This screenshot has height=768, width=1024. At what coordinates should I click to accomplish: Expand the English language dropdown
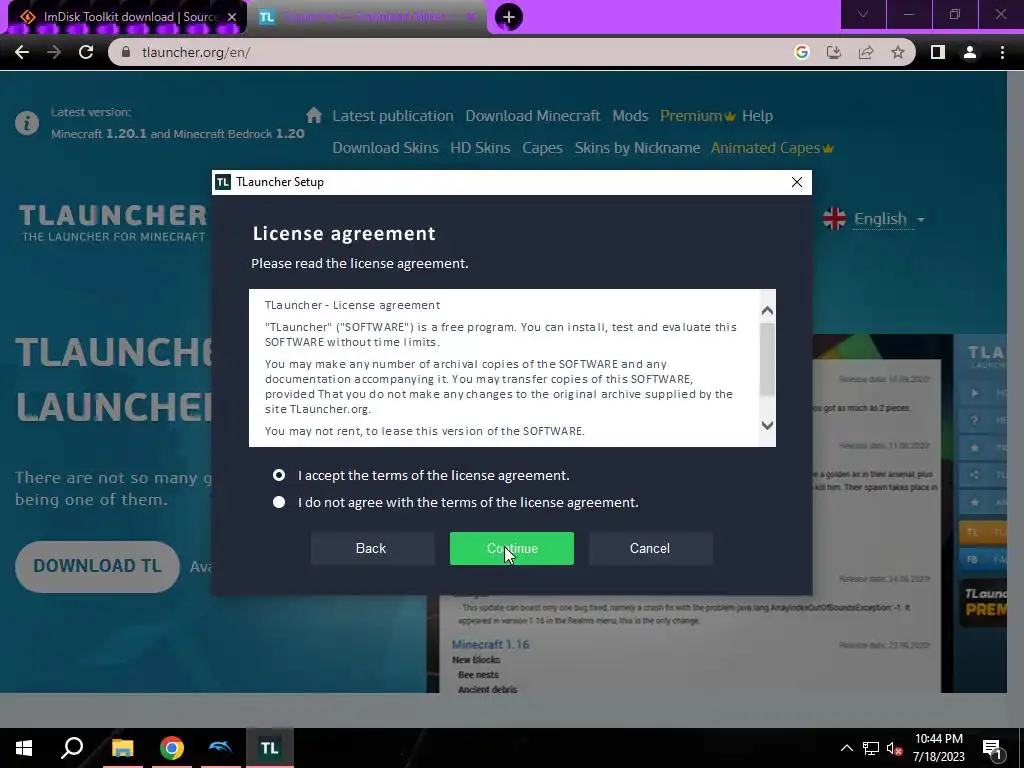click(x=874, y=219)
